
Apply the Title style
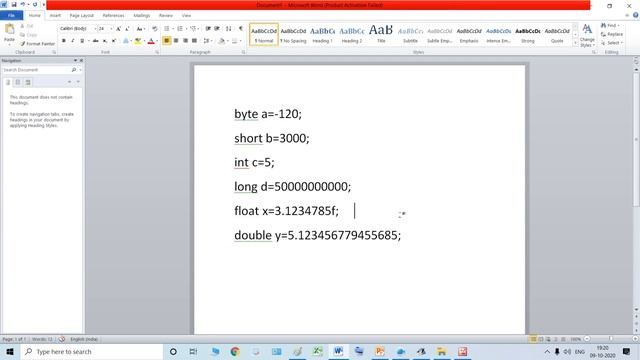click(x=381, y=35)
